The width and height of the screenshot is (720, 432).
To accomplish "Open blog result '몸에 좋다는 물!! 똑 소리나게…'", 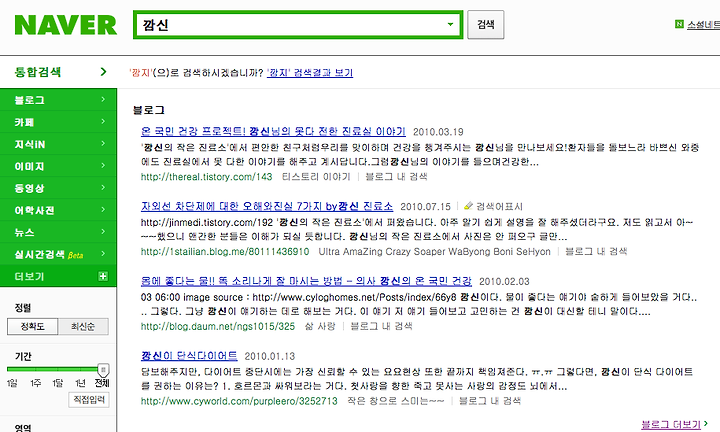I will point(306,281).
